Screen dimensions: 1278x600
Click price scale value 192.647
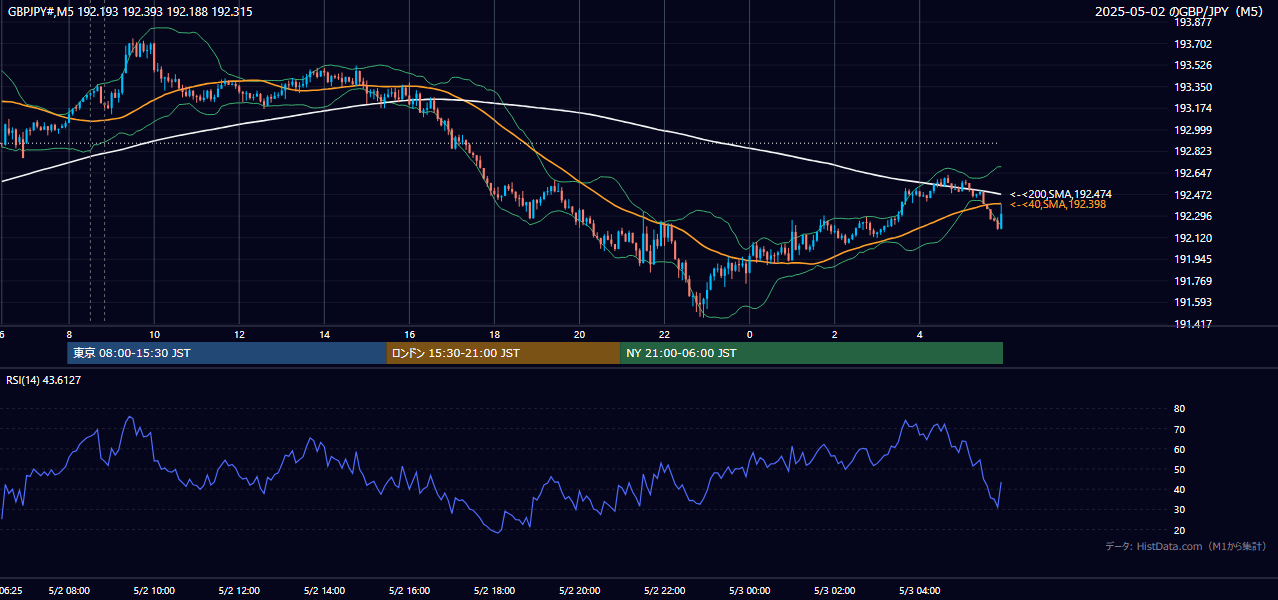(x=1192, y=173)
